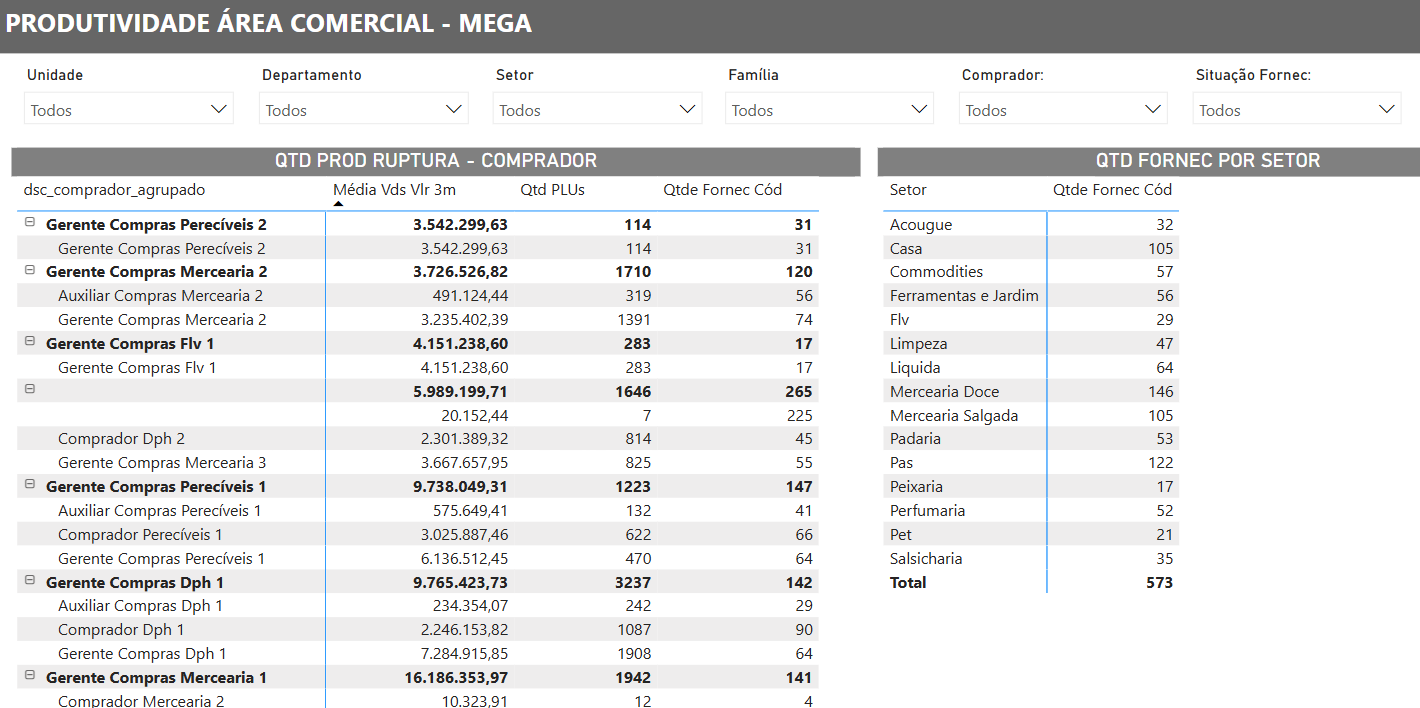Open the Família filter dropdown
Viewport: 1420px width, 708px height.
(829, 109)
